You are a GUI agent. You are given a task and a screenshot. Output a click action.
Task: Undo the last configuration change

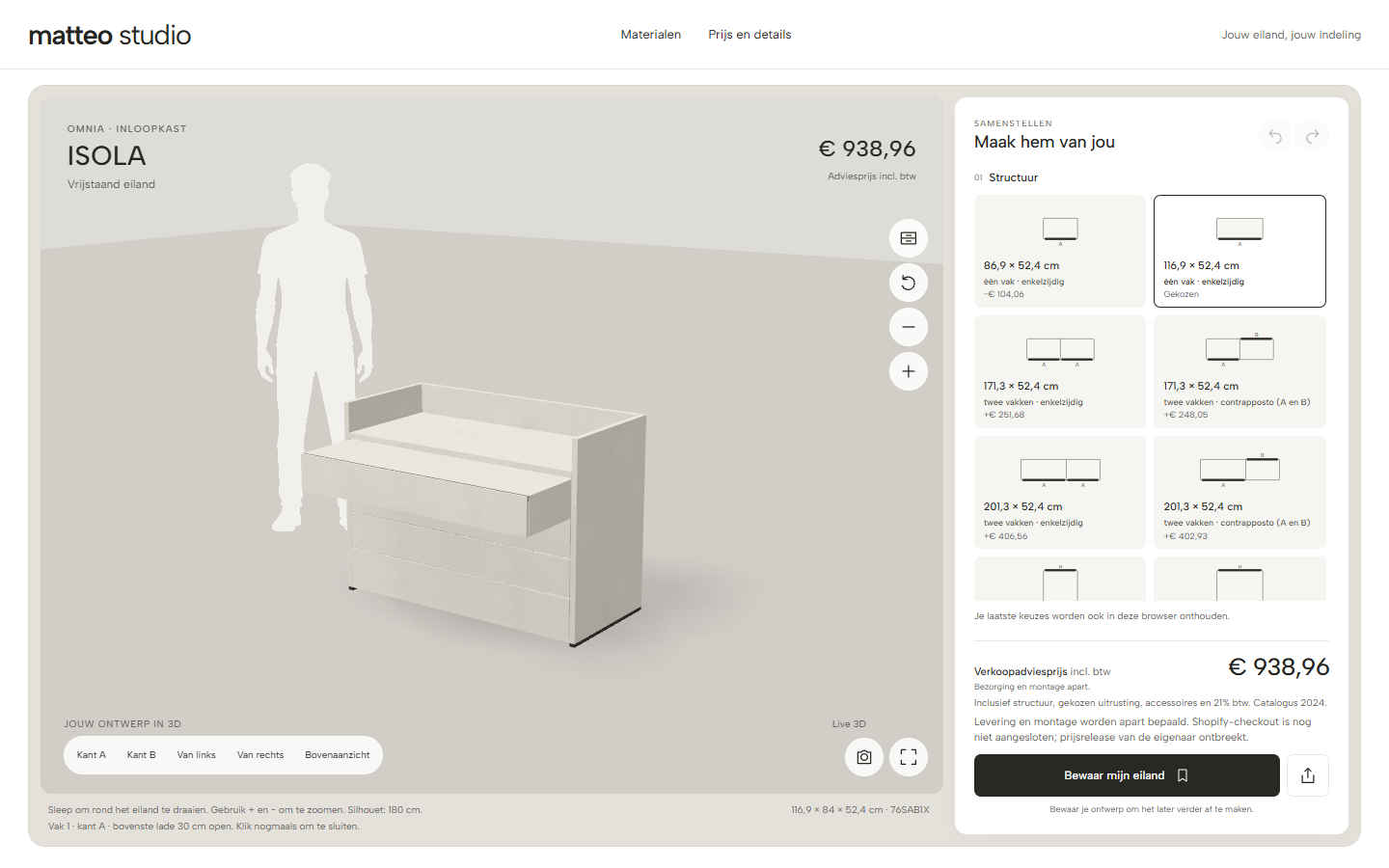click(1275, 137)
